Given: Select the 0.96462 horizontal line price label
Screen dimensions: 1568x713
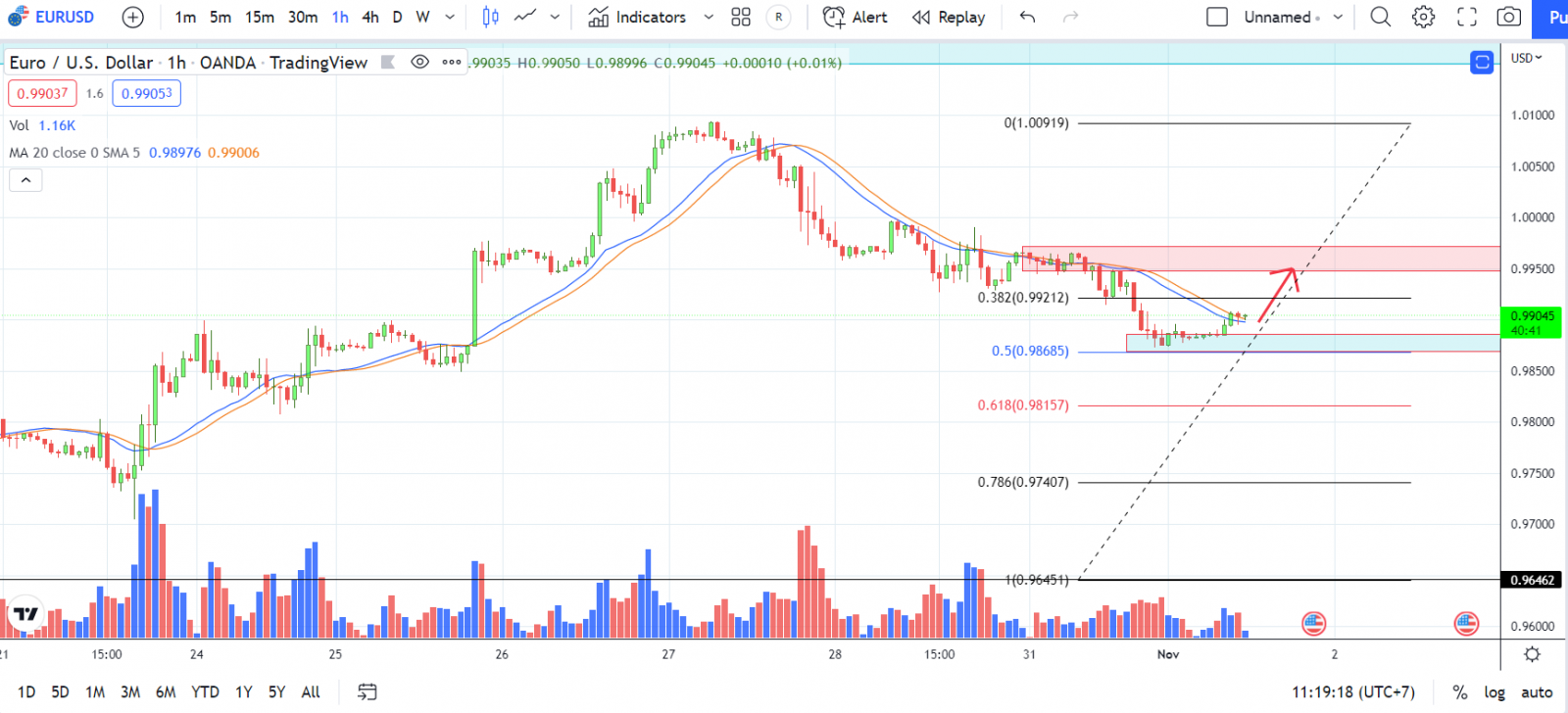Looking at the screenshot, I should click(1531, 580).
